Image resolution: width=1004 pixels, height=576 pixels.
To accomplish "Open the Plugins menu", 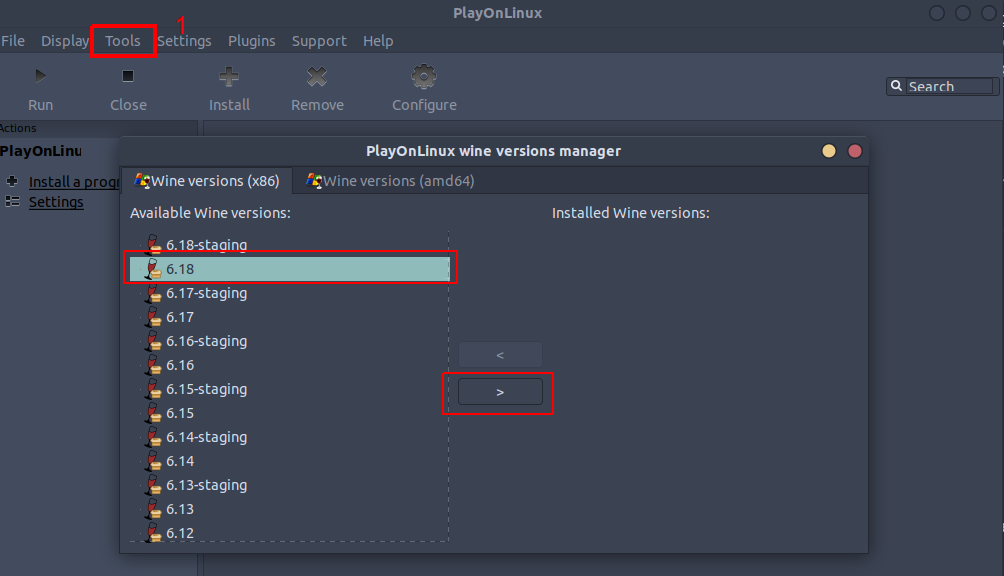I will (x=251, y=41).
